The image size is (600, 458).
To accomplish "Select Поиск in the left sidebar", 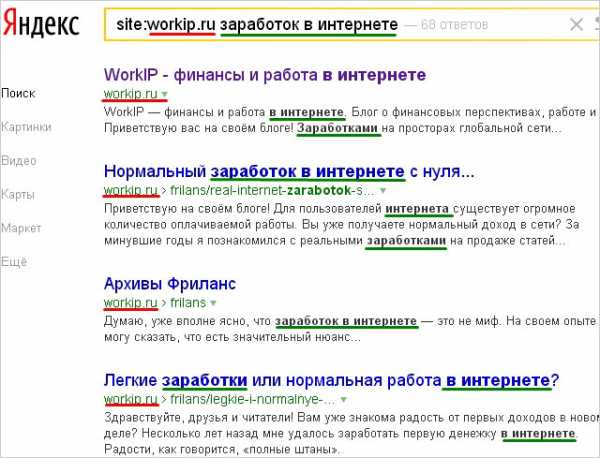I will coord(18,92).
